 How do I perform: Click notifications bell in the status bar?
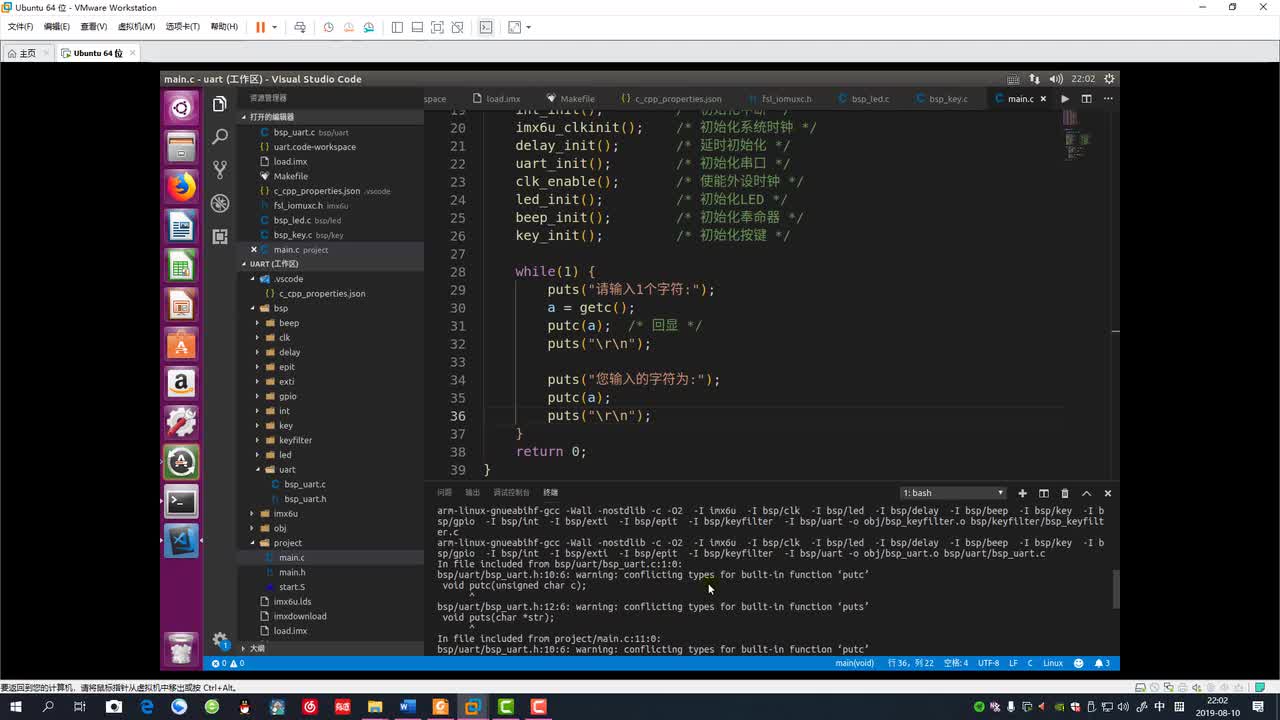pos(1101,663)
